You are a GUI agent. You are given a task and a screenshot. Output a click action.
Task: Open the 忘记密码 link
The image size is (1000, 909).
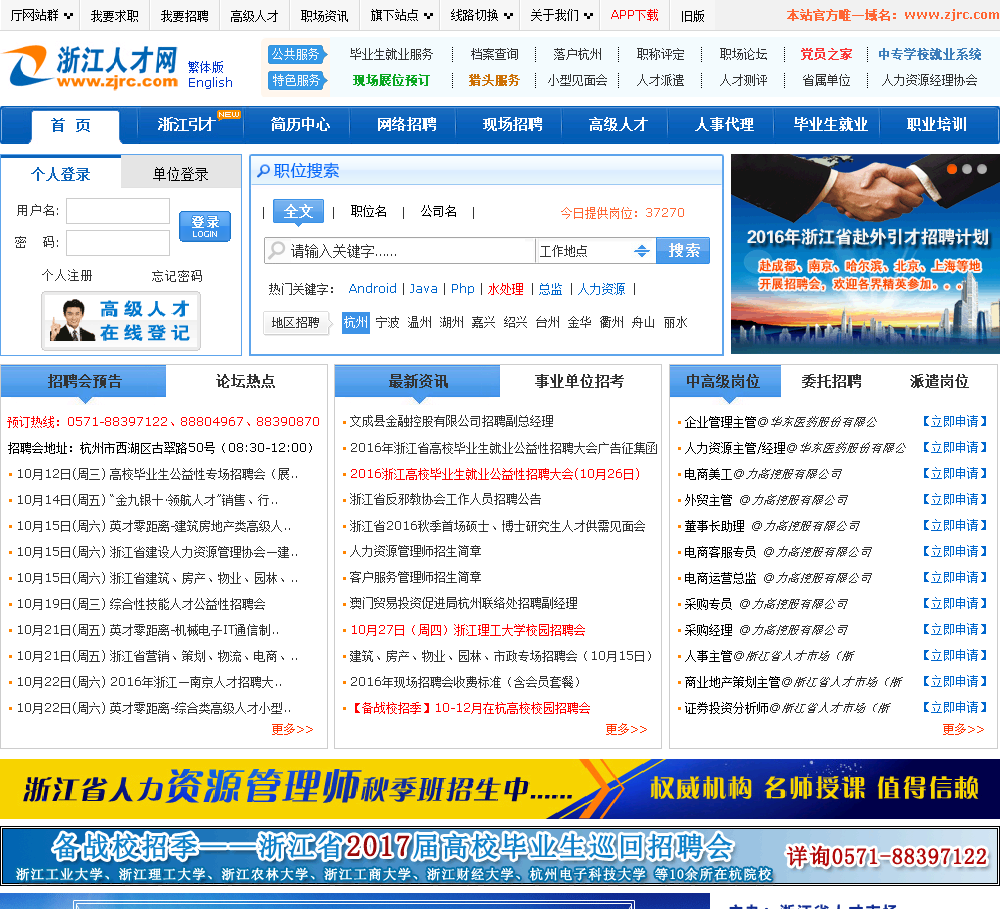tap(177, 276)
